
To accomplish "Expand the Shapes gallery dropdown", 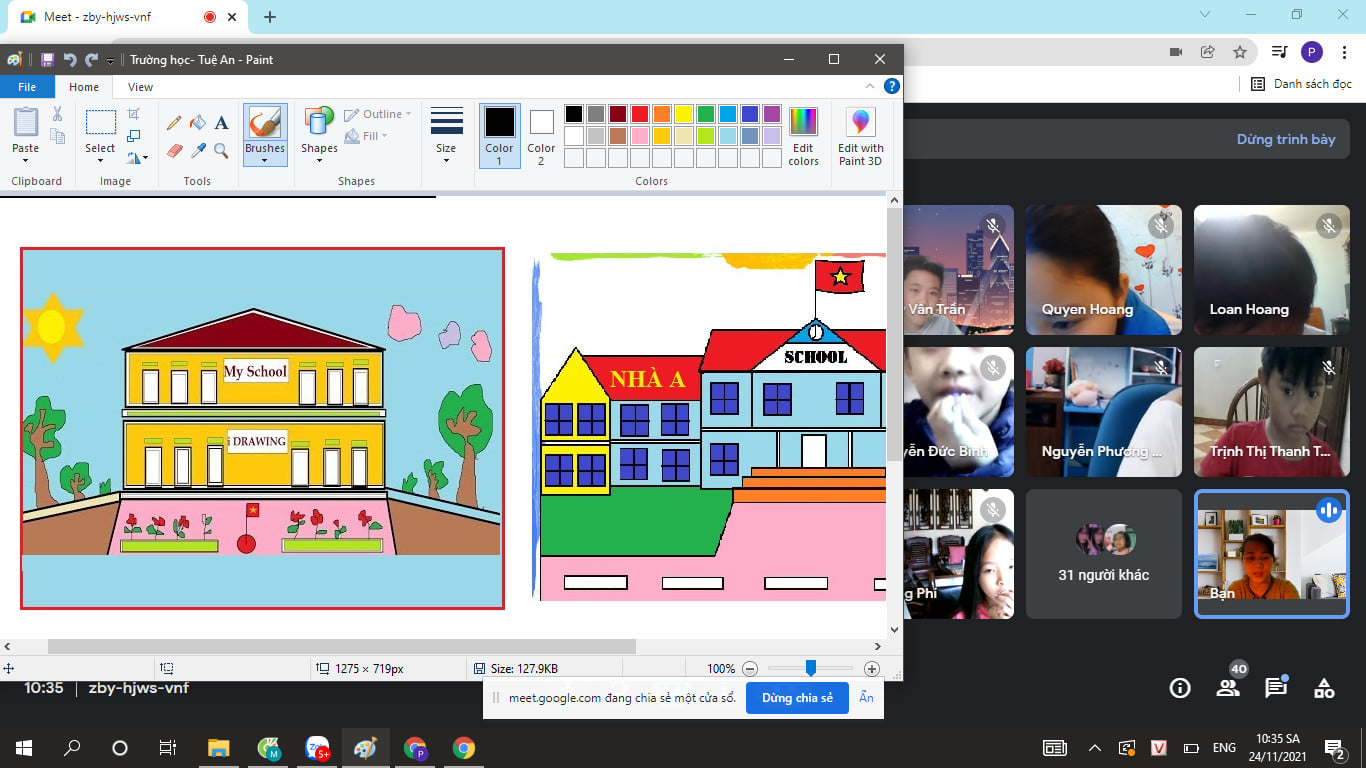I will click(x=319, y=160).
